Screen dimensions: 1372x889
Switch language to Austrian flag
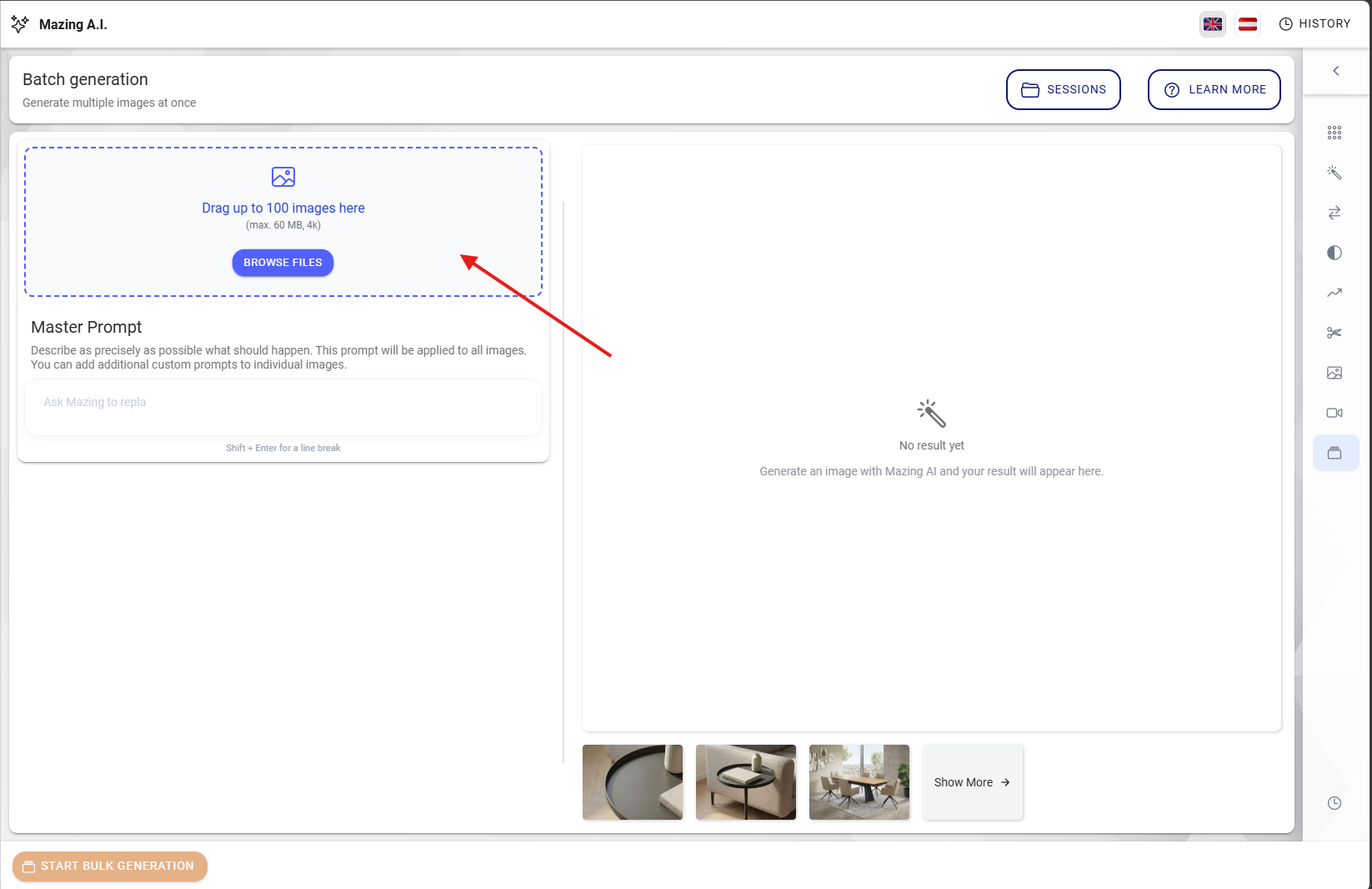tap(1248, 24)
